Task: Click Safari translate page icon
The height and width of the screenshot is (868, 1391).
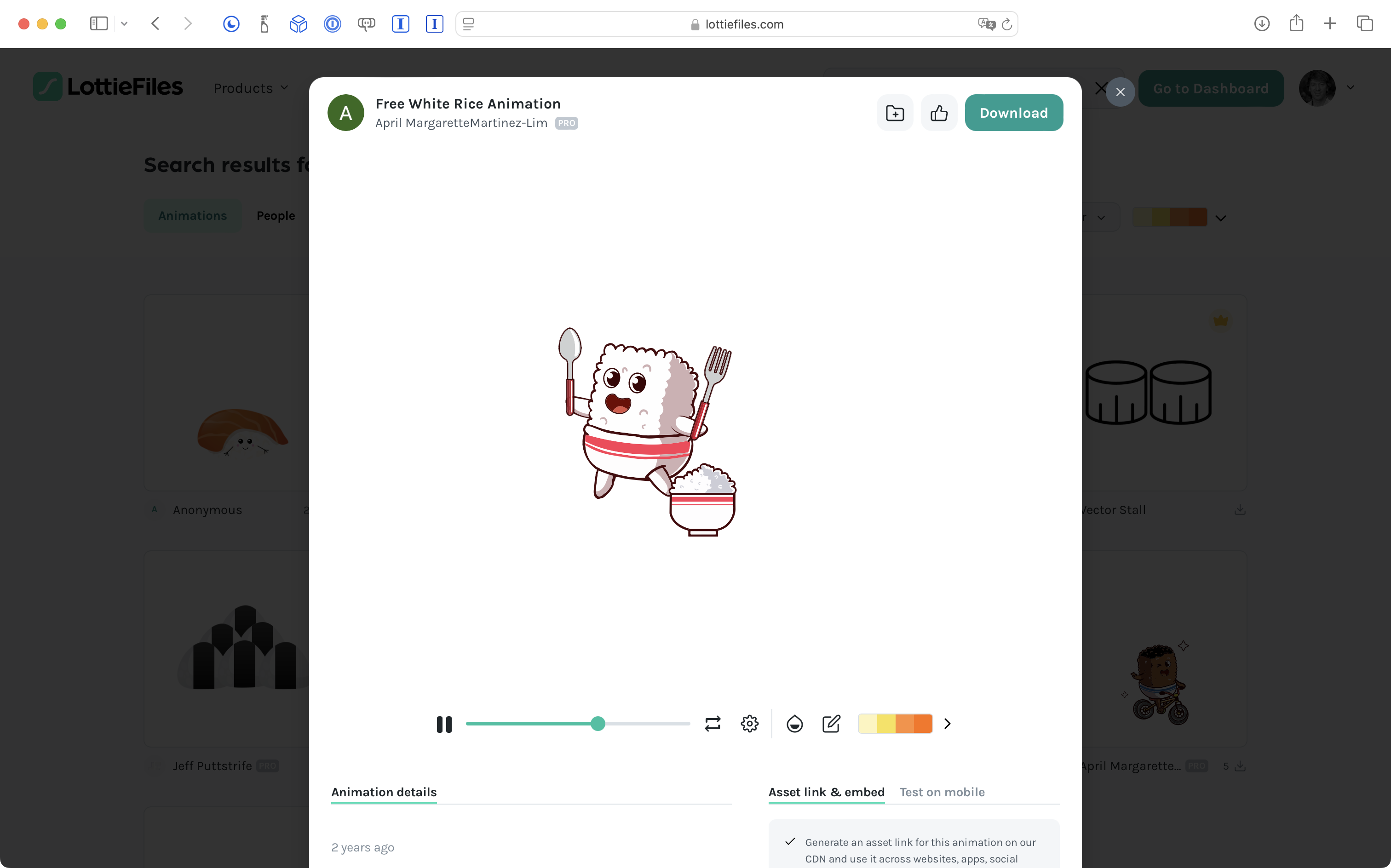Action: click(986, 24)
